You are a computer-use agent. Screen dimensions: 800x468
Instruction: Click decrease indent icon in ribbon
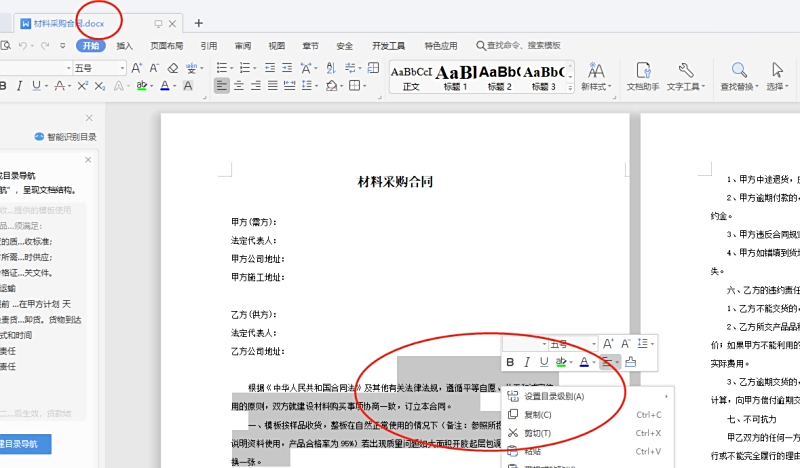click(270, 68)
